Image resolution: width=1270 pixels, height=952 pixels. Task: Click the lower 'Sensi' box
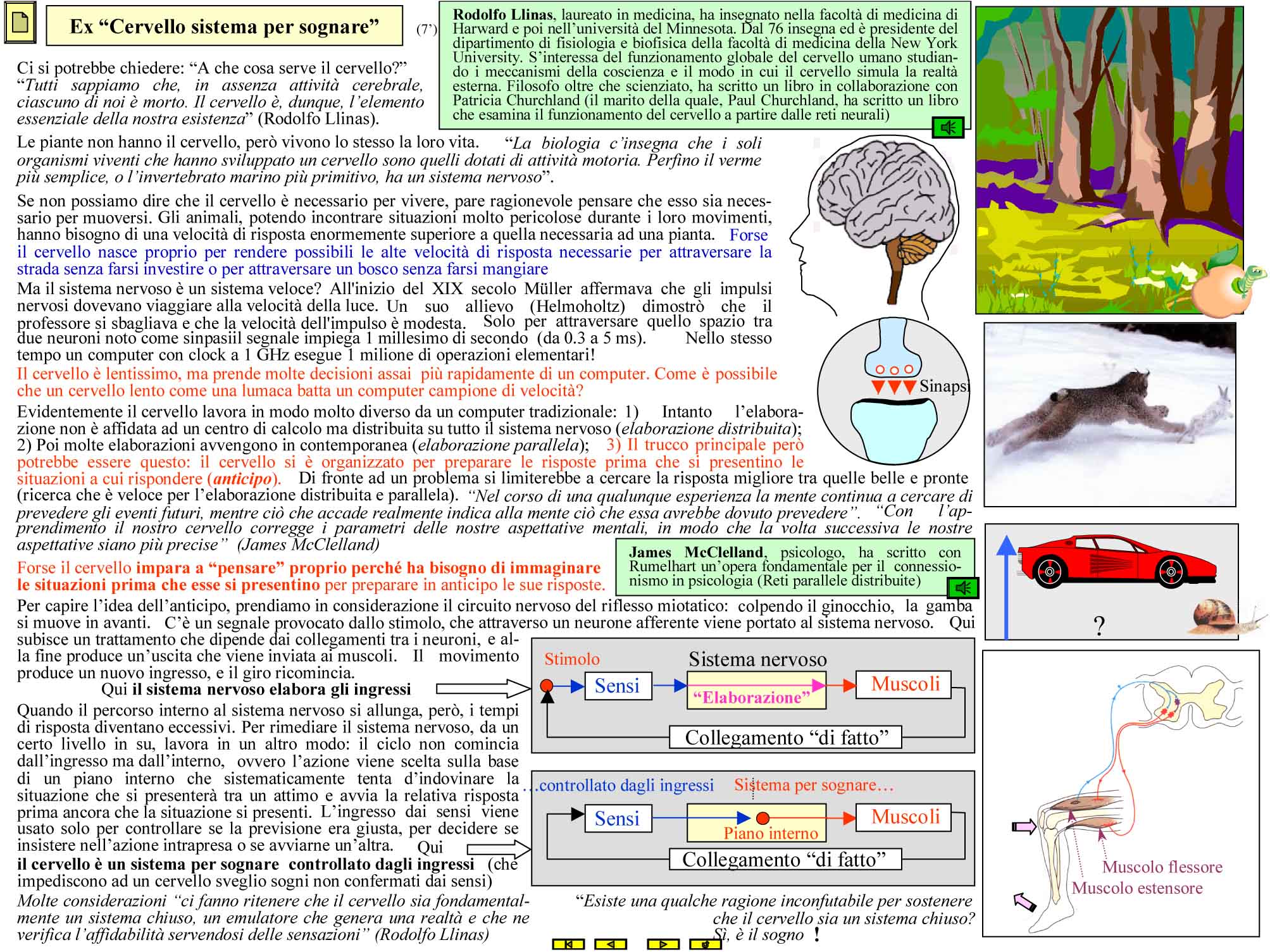pos(617,819)
